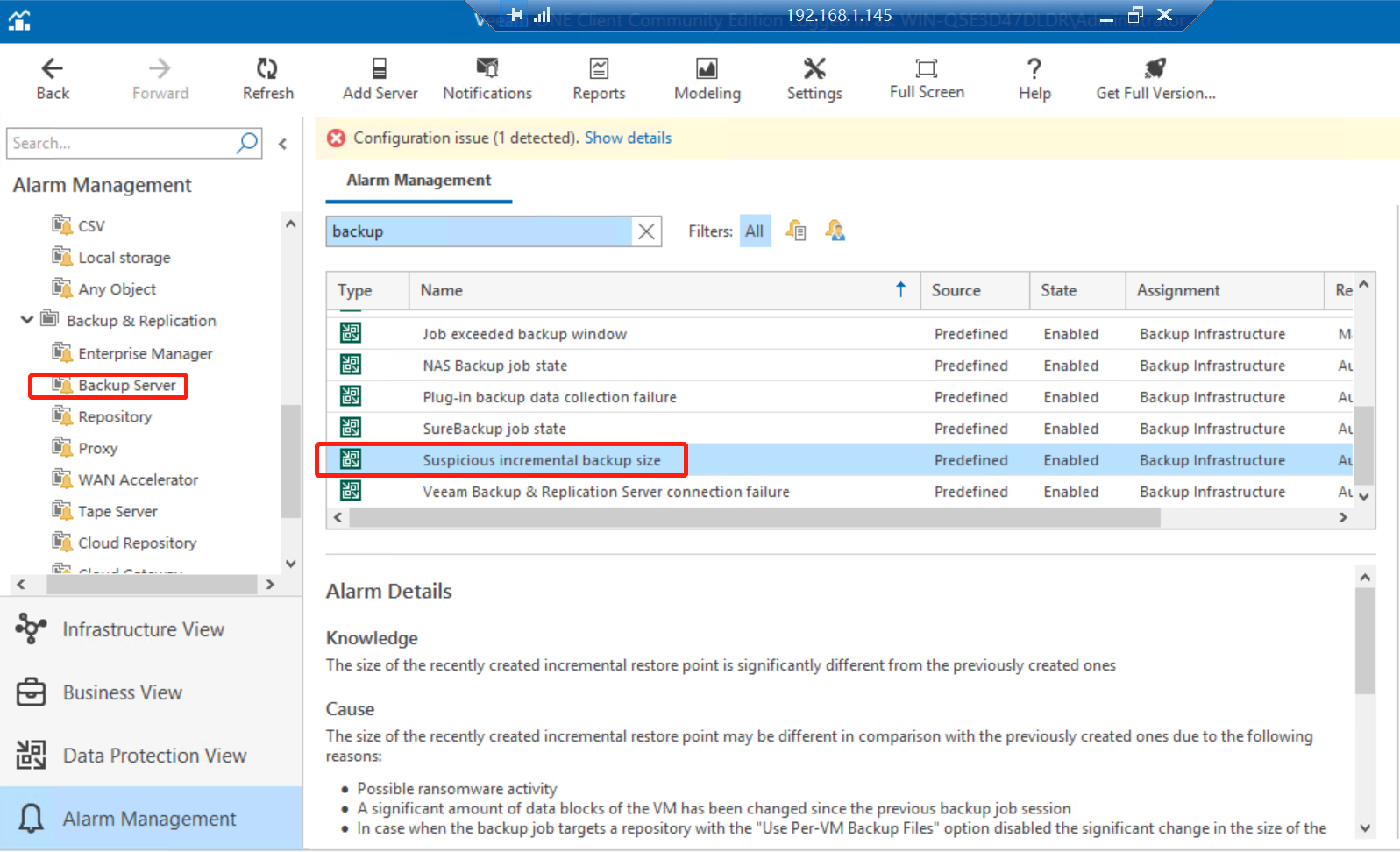The image size is (1400, 852).
Task: Click alarm icon of NAS Backup job state
Action: coord(351,365)
